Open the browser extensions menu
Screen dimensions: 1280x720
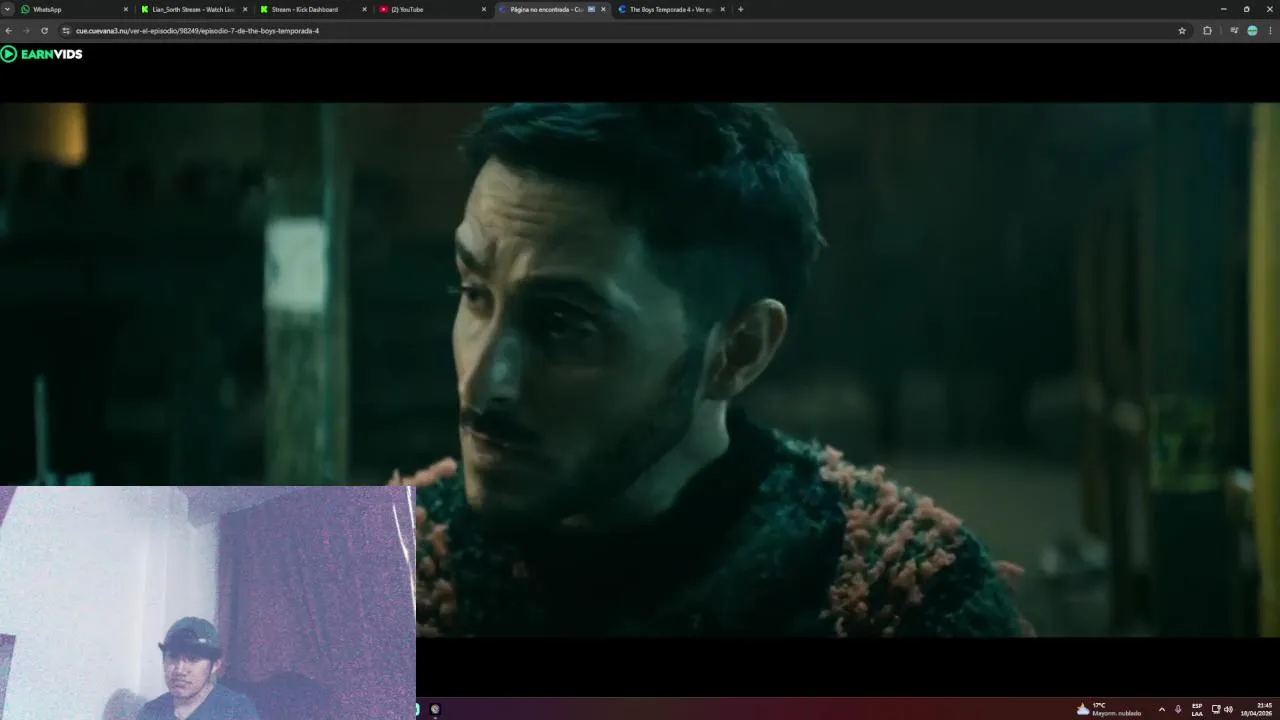tap(1207, 31)
